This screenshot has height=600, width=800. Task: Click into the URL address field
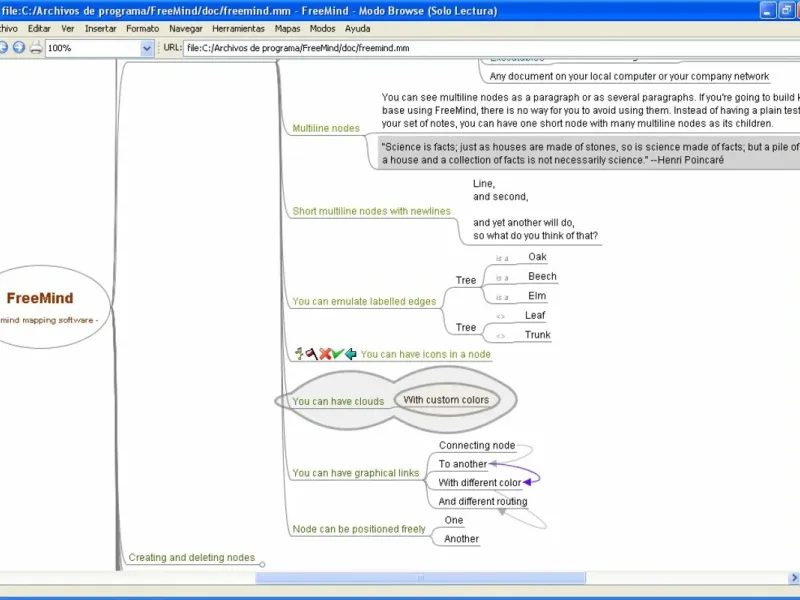[x=491, y=48]
